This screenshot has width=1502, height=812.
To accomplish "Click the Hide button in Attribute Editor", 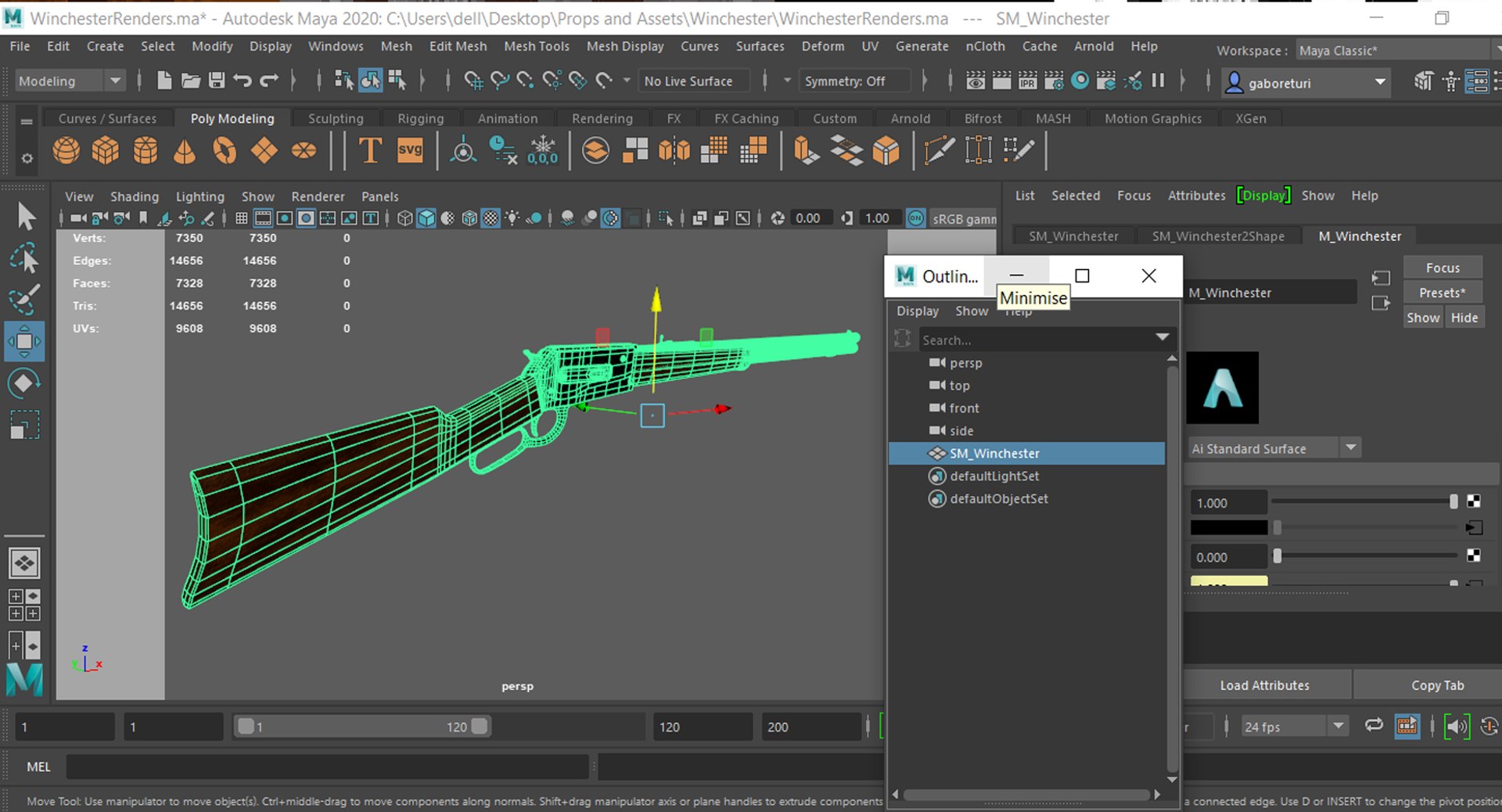I will (1464, 318).
